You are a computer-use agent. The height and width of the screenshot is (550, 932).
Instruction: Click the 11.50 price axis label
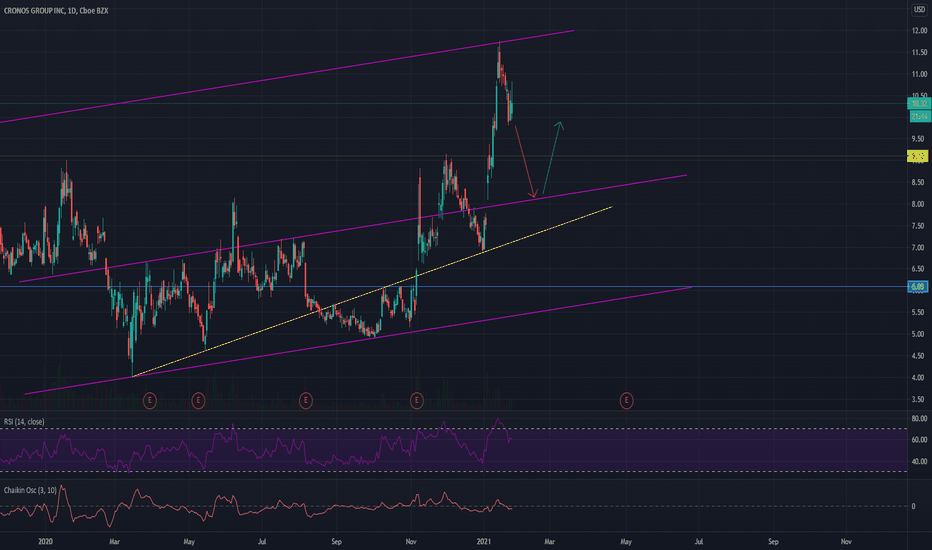click(919, 52)
